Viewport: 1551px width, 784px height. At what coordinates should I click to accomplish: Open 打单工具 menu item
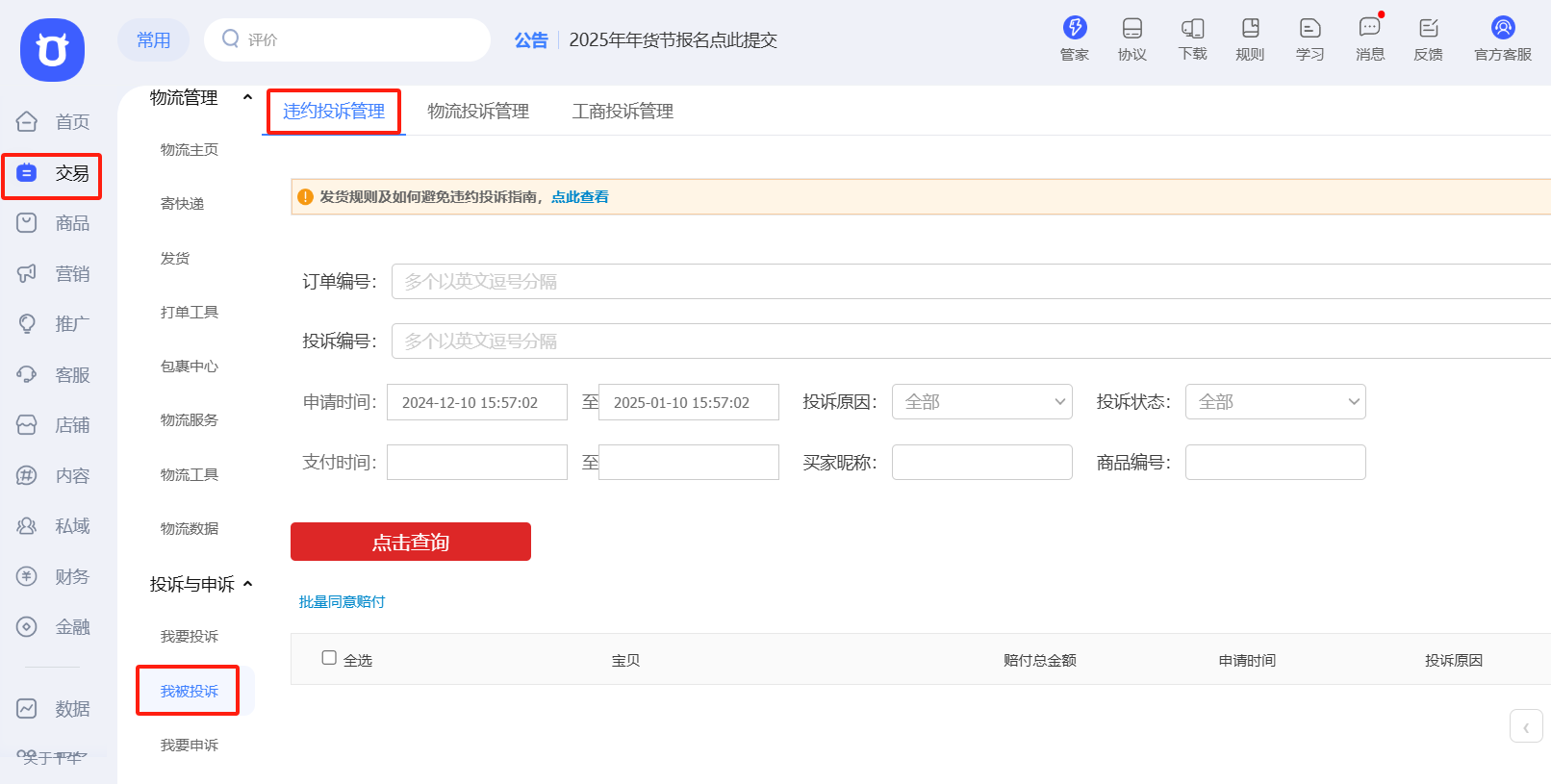pyautogui.click(x=190, y=313)
